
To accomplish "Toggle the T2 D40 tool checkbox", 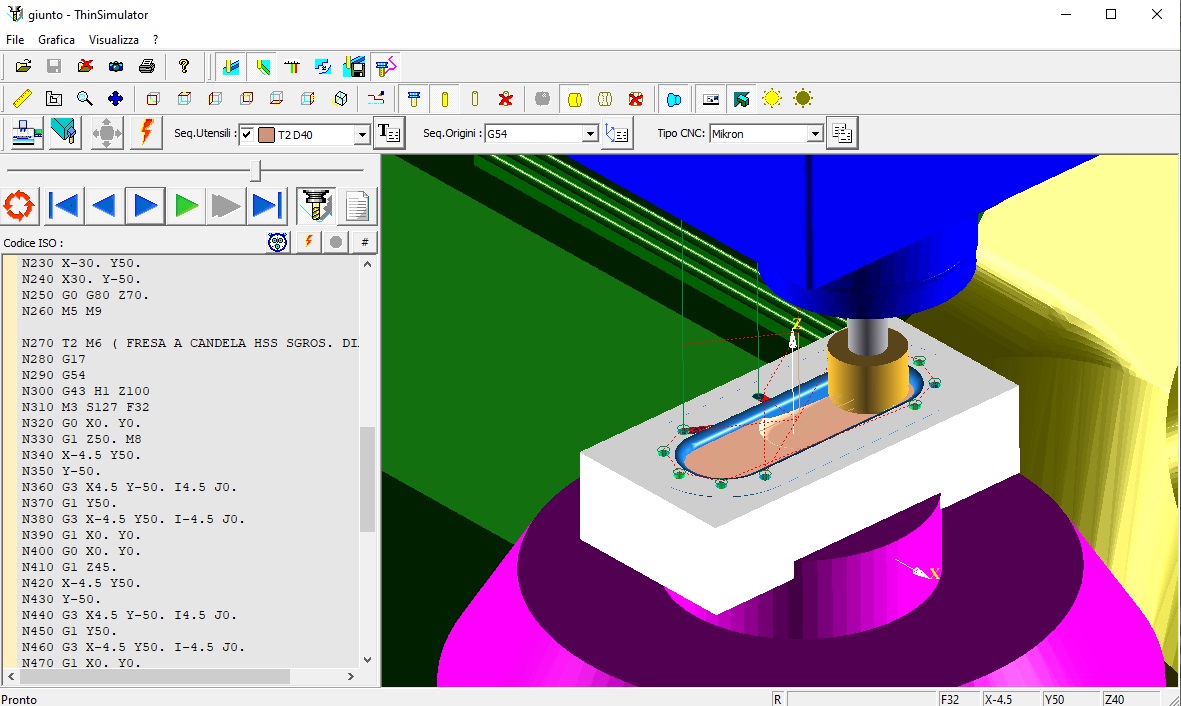I will click(x=247, y=134).
